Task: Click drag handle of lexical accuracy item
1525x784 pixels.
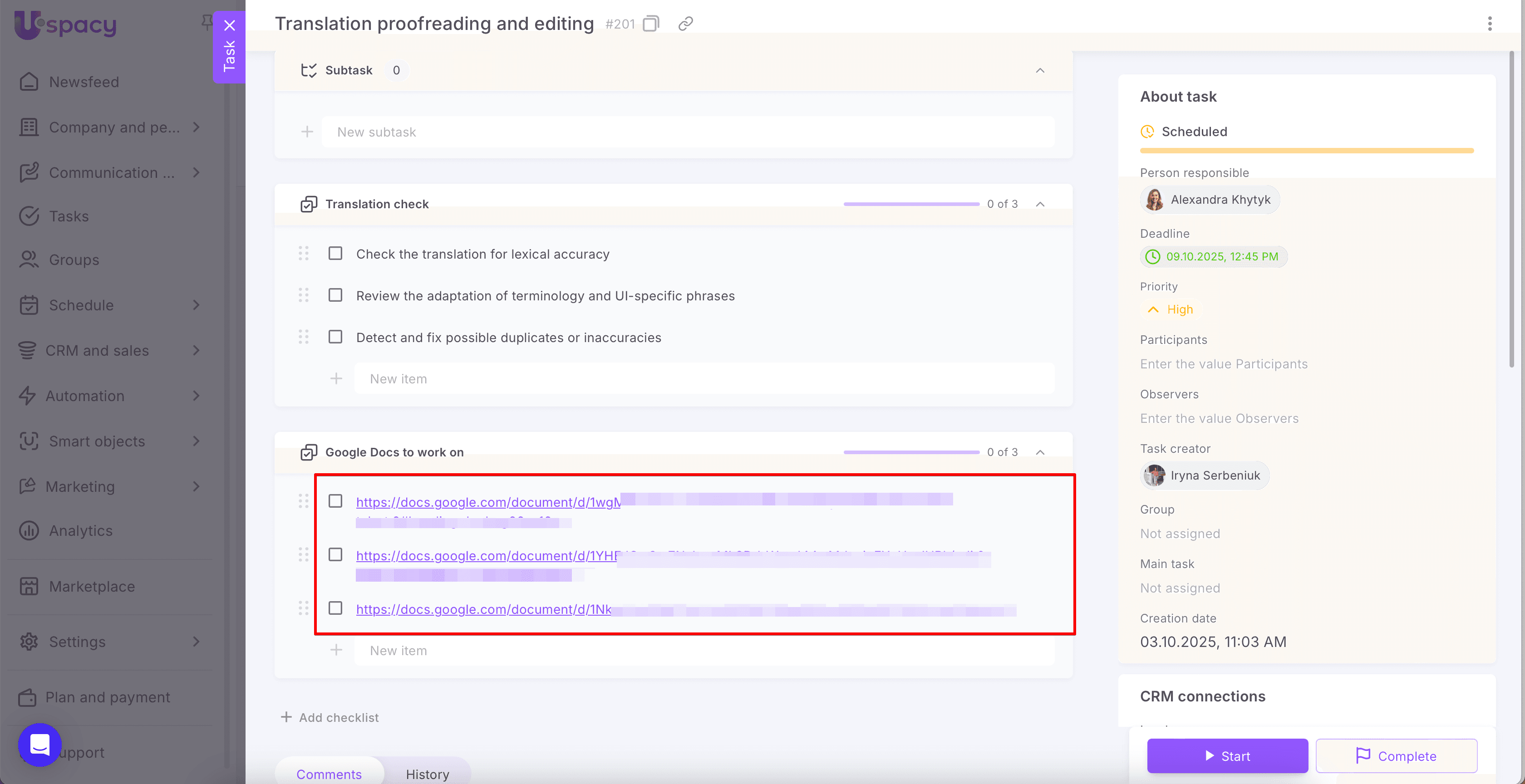Action: (304, 254)
